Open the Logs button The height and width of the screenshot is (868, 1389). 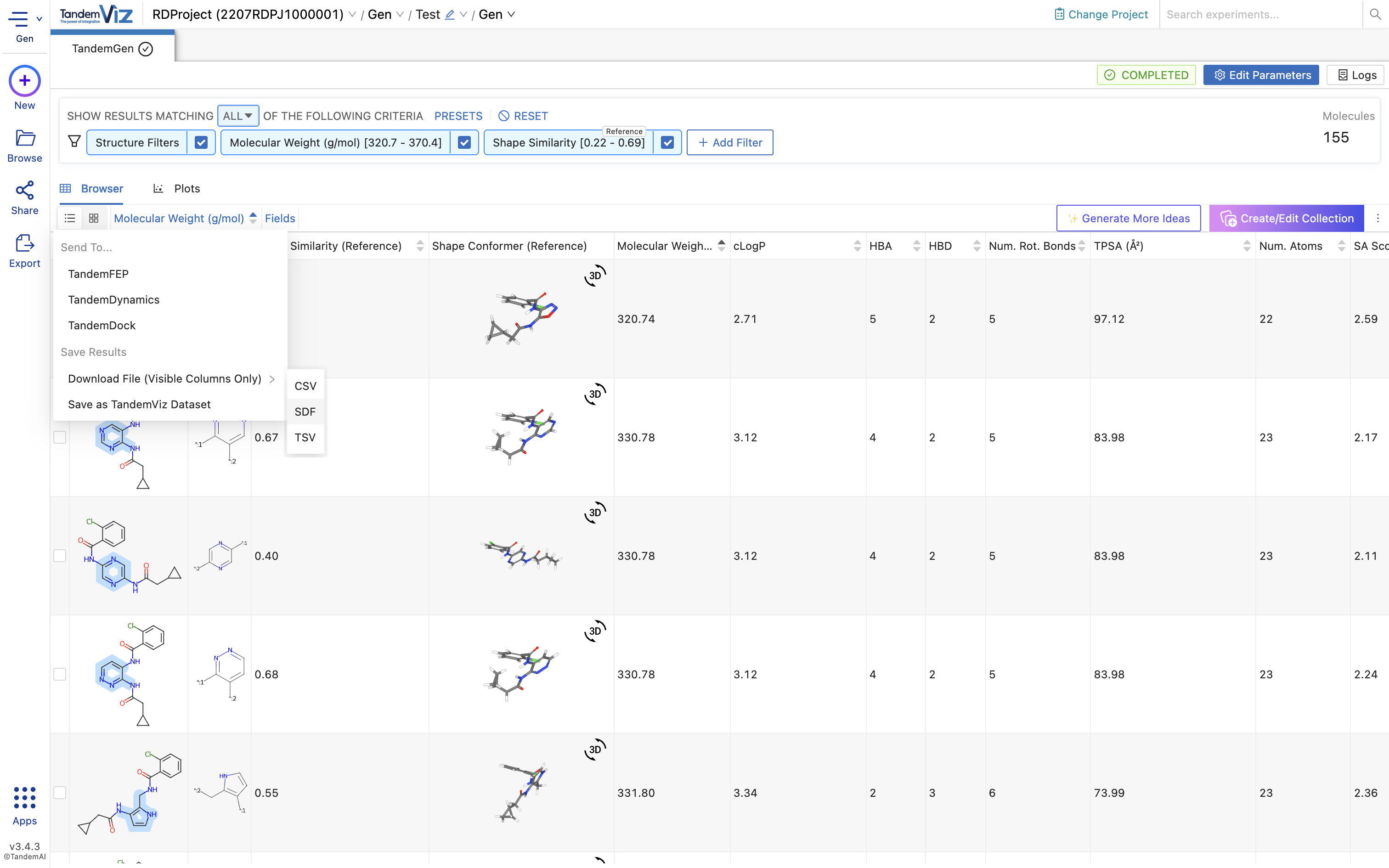click(x=1356, y=75)
